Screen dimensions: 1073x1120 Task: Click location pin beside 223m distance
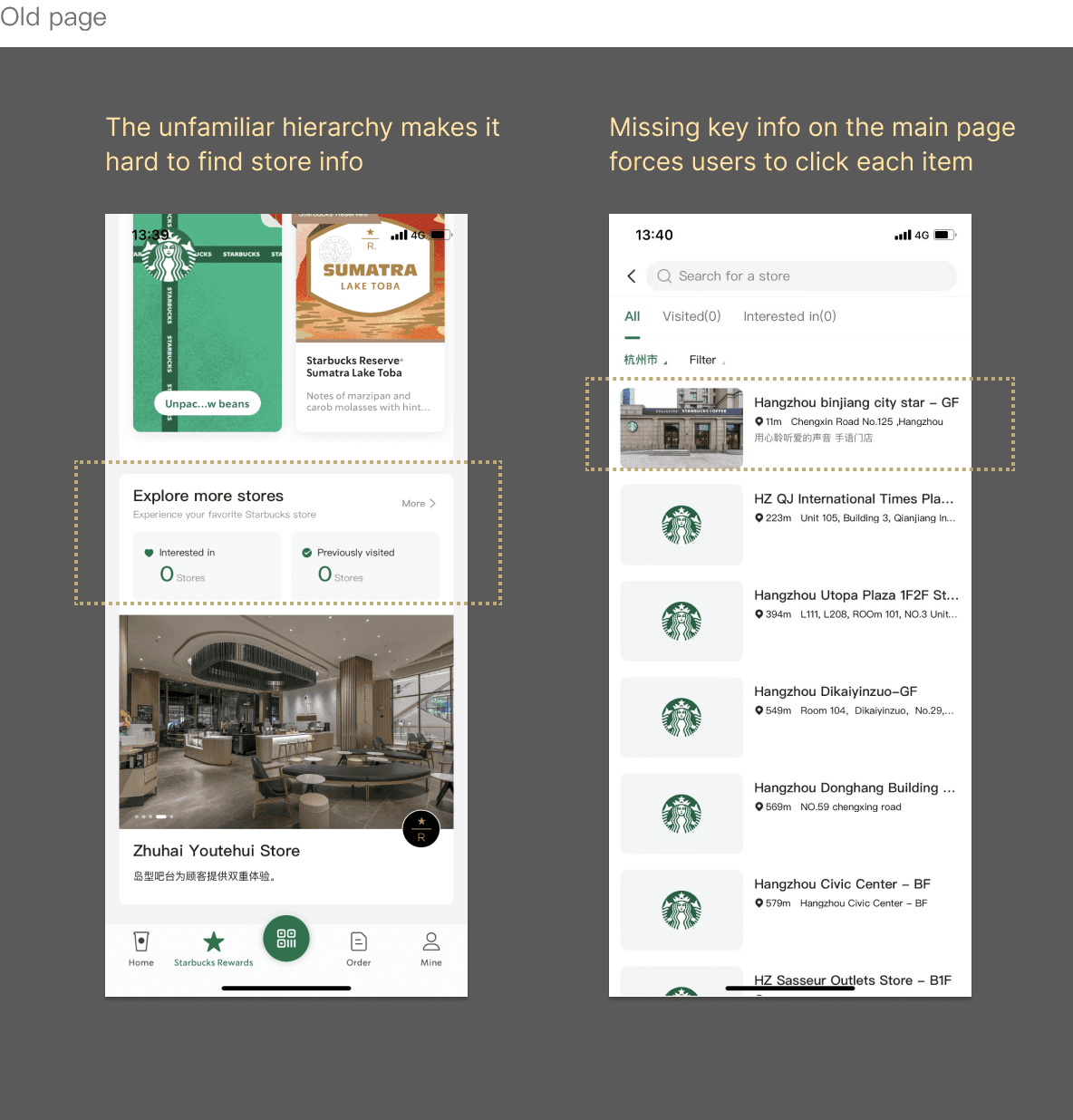click(x=759, y=517)
